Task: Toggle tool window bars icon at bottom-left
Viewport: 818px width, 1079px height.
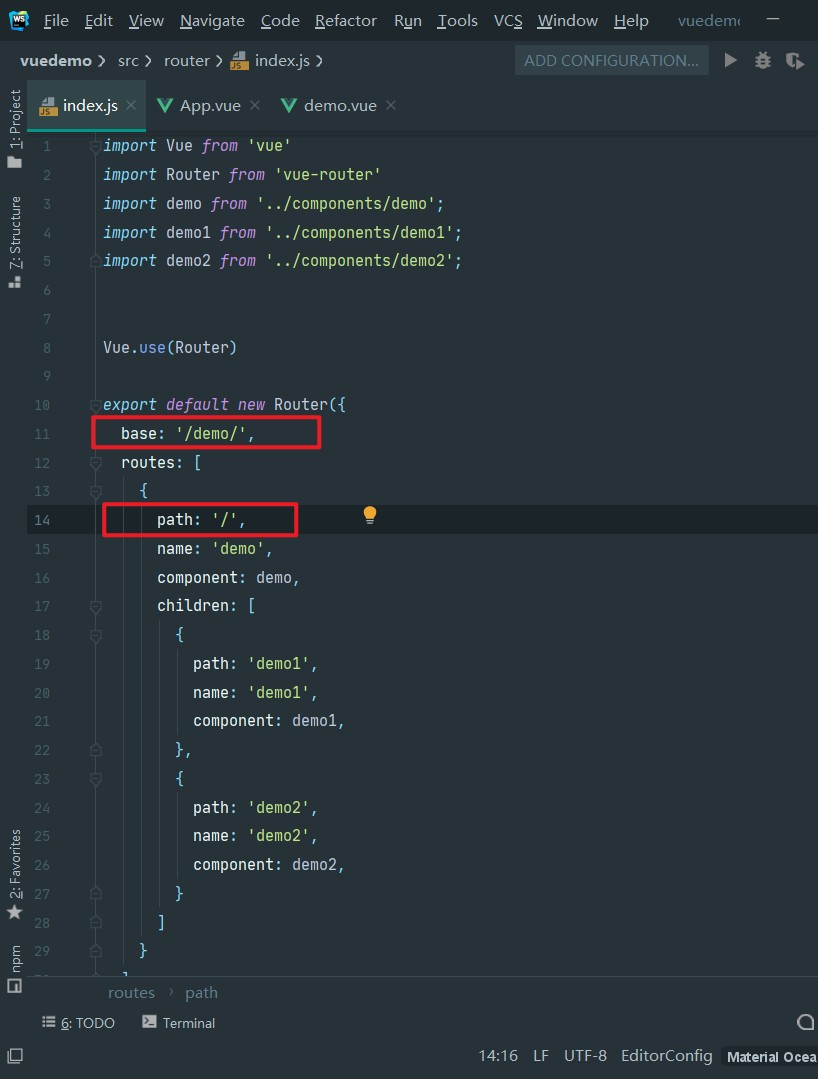Action: point(14,1055)
